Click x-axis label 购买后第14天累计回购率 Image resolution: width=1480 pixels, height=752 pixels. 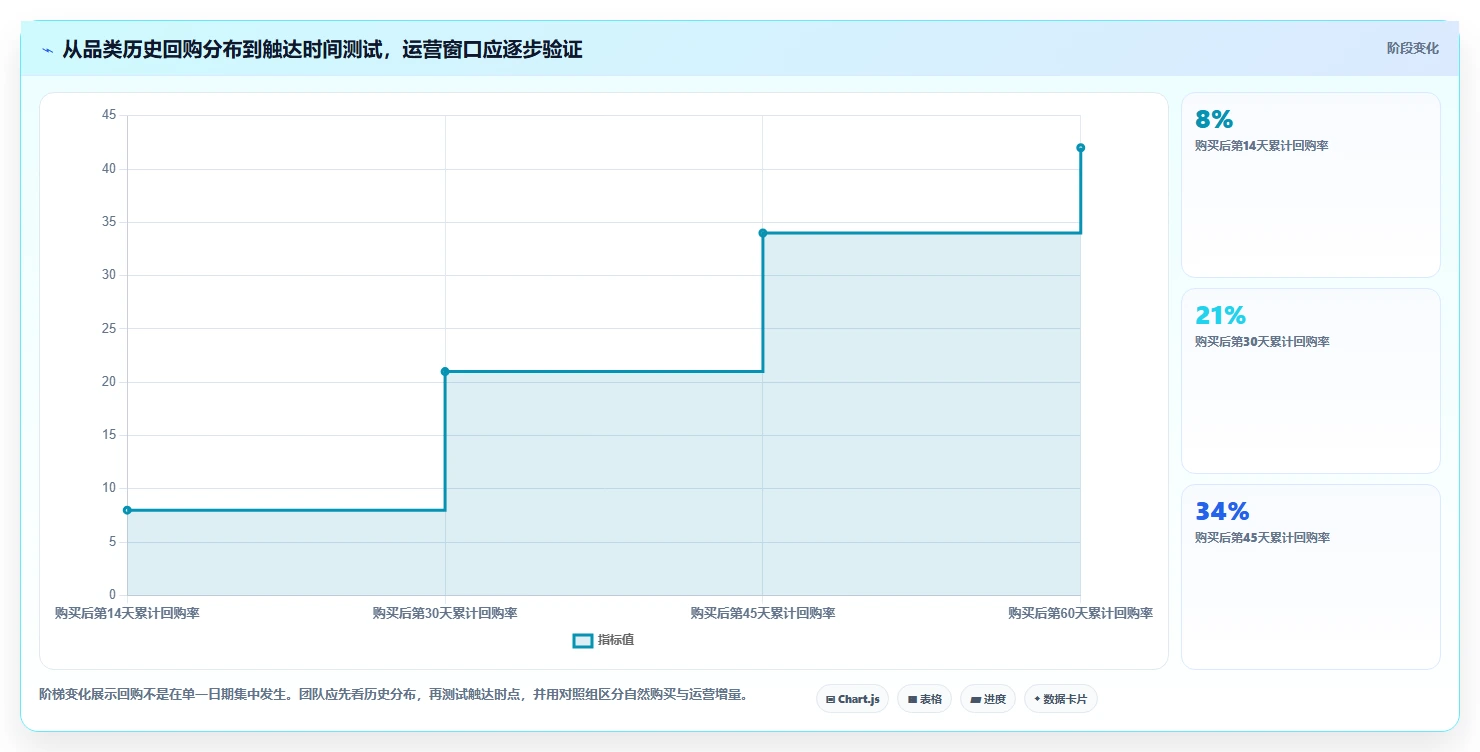pyautogui.click(x=127, y=613)
